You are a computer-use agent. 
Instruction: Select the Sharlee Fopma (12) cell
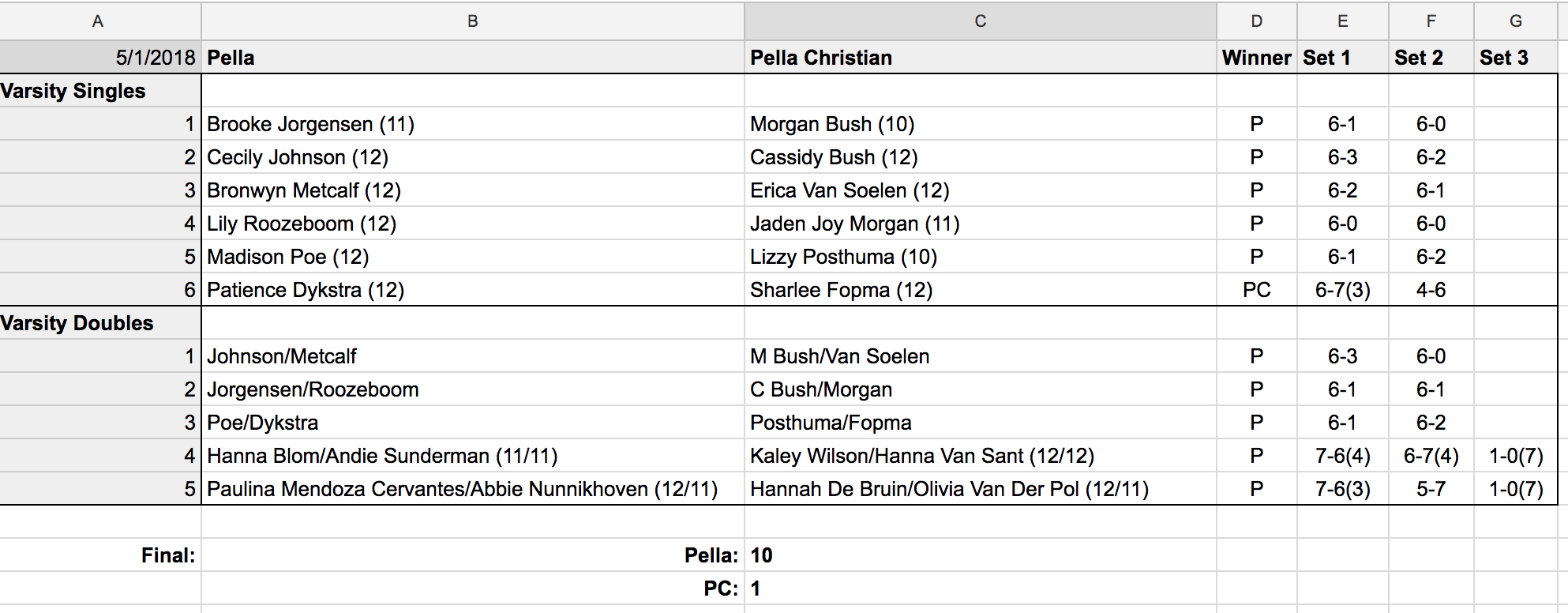coord(841,290)
